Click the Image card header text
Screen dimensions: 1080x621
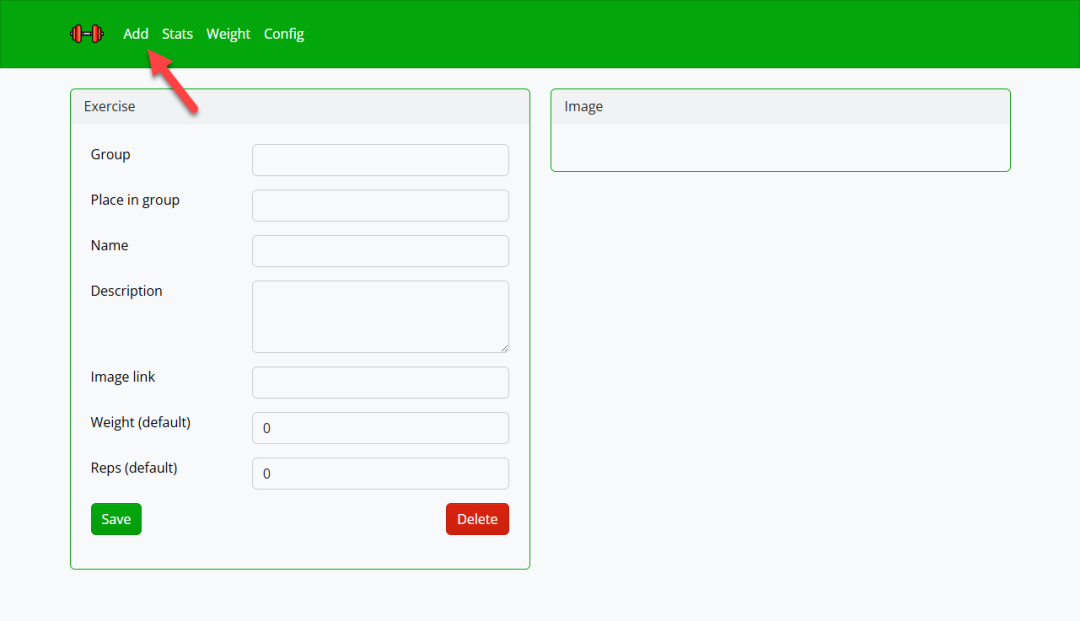pyautogui.click(x=583, y=107)
